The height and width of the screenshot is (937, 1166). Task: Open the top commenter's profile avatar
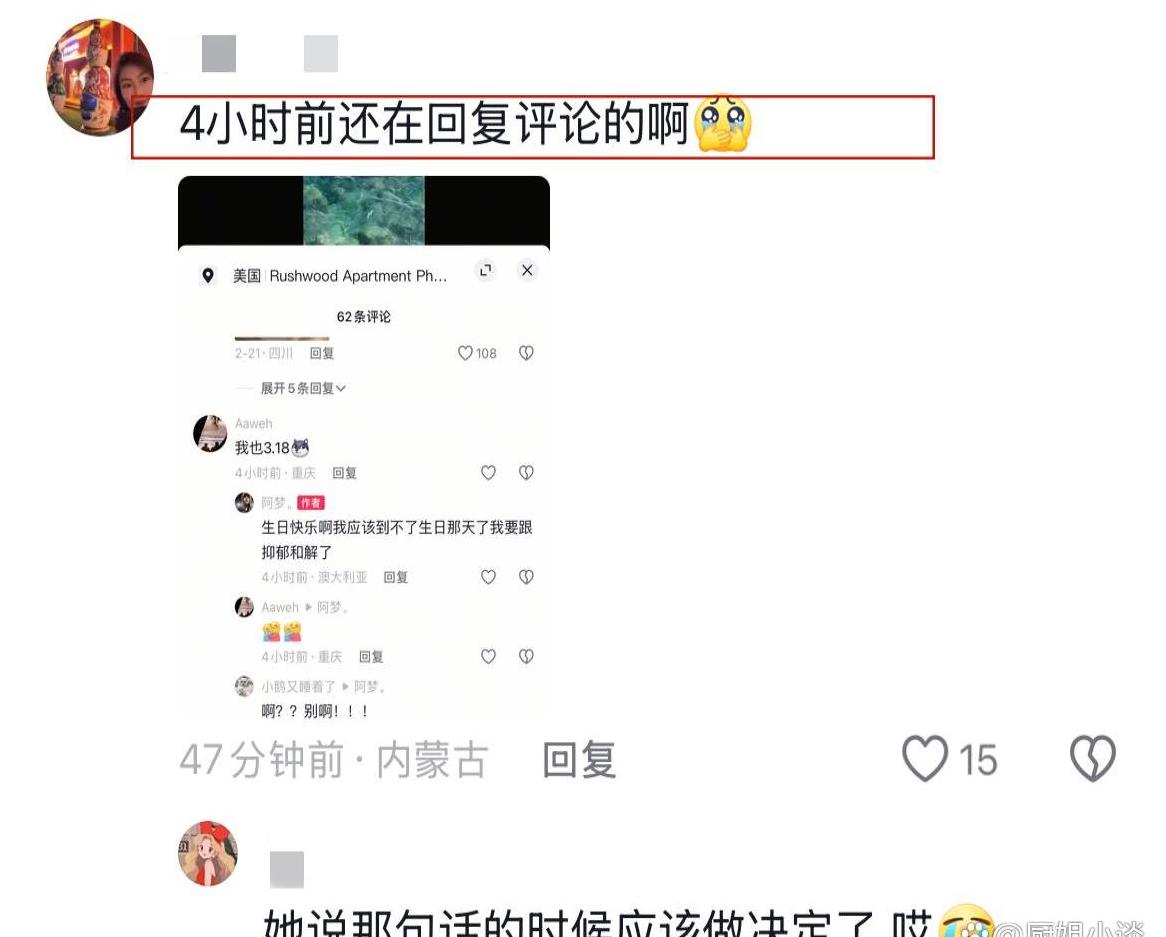point(100,77)
